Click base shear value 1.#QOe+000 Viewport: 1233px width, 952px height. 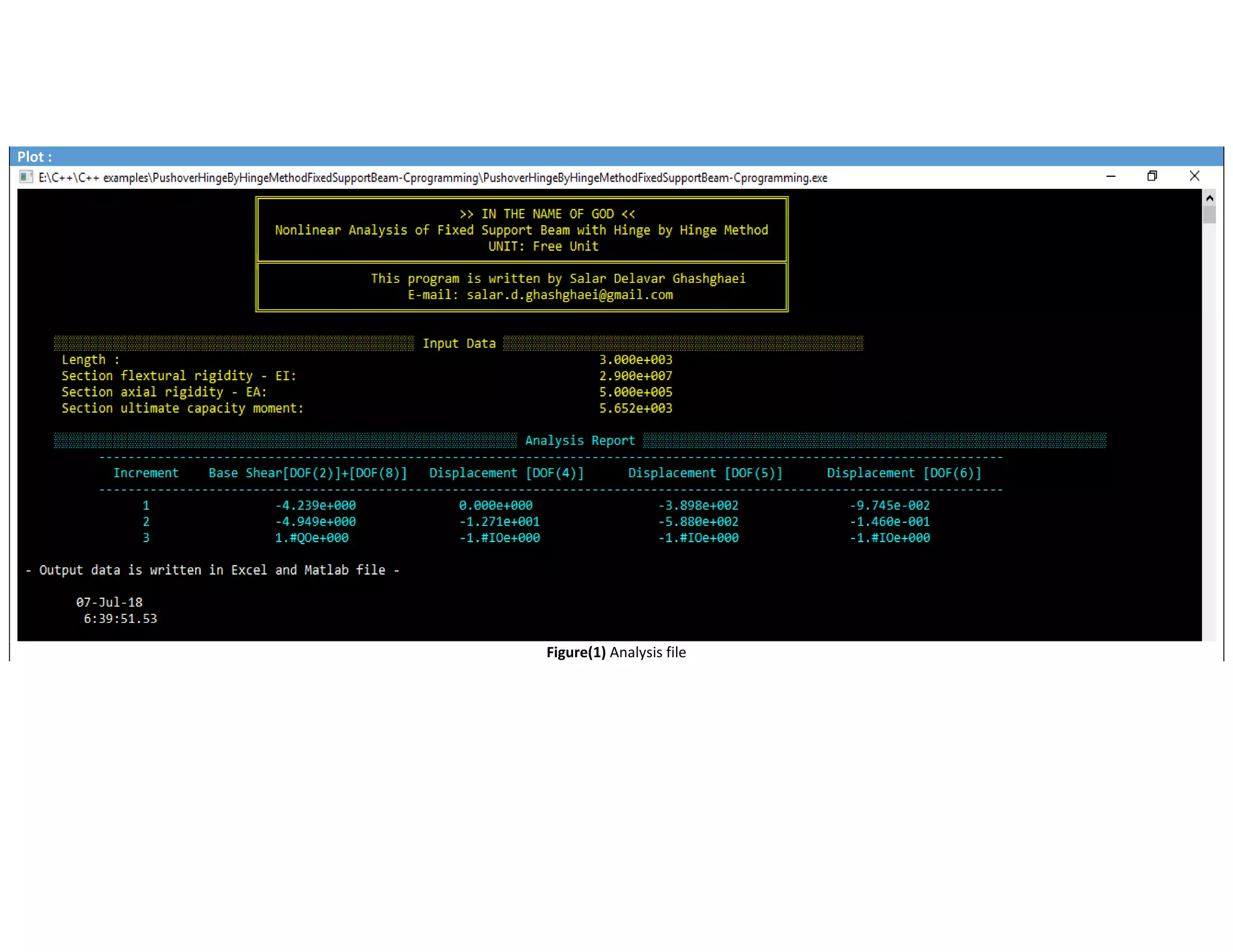pos(312,538)
